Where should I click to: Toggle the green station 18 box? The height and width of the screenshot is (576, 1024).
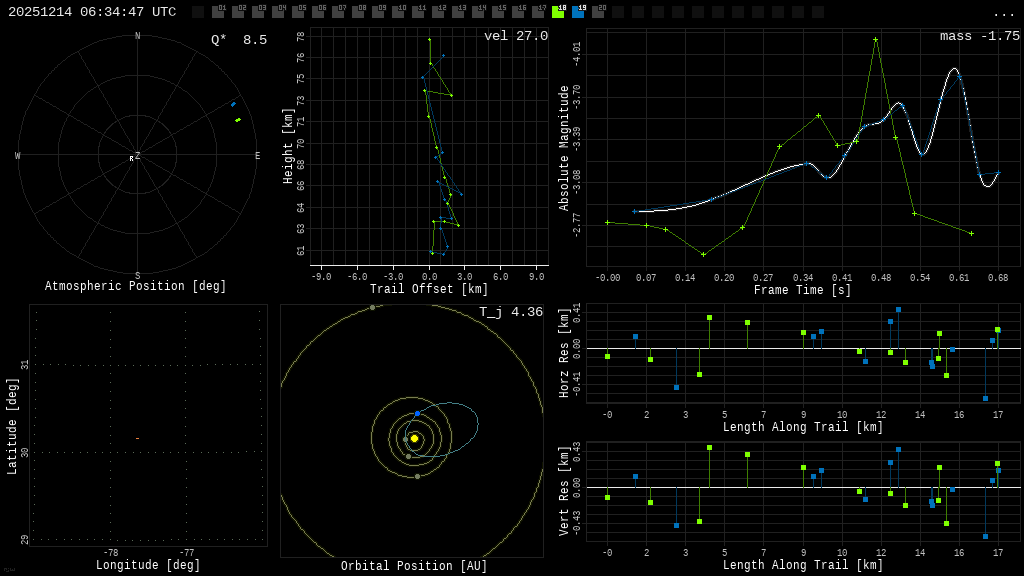(558, 12)
